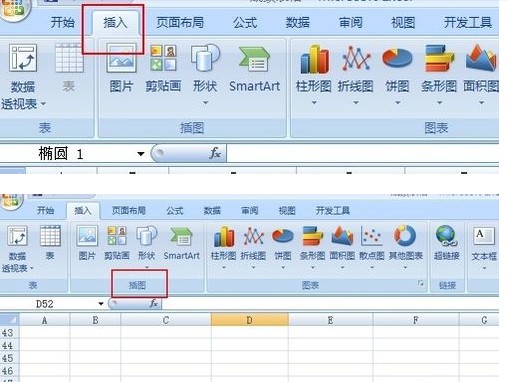
Task: Open 页面布局 tab in lower ribbon
Action: 128,210
